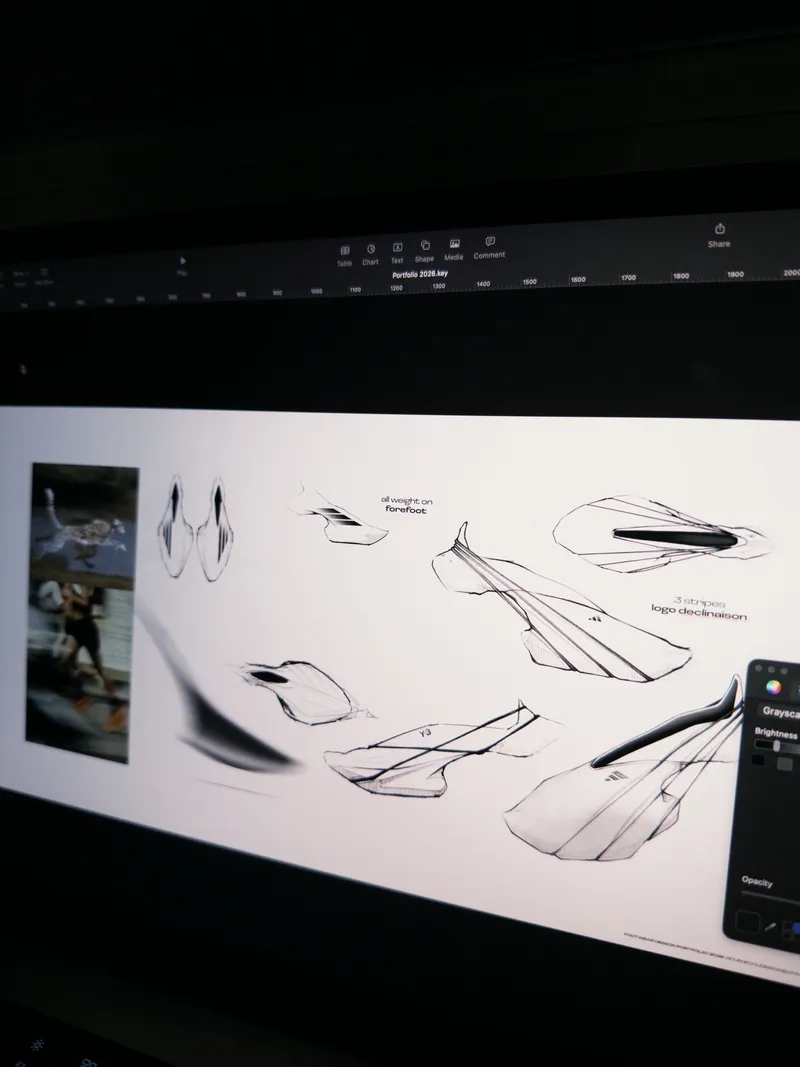Image resolution: width=800 pixels, height=1067 pixels.
Task: Select the '3 stripes logo declinaison' text
Action: pyautogui.click(x=699, y=608)
